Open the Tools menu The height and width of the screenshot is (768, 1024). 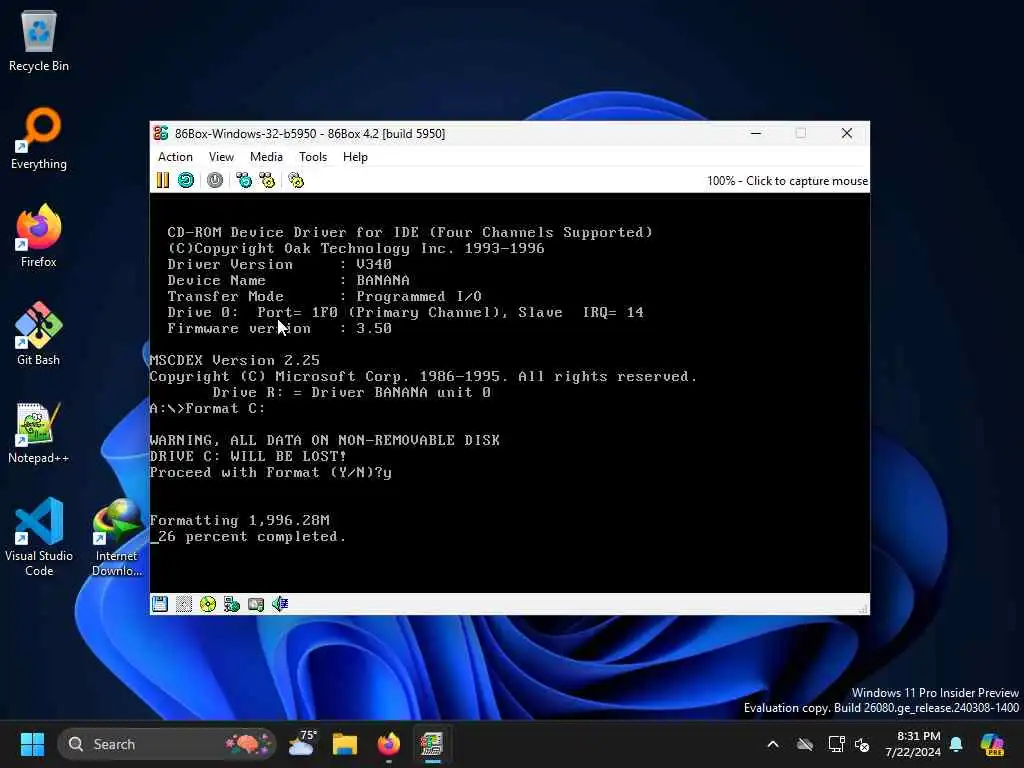point(313,157)
